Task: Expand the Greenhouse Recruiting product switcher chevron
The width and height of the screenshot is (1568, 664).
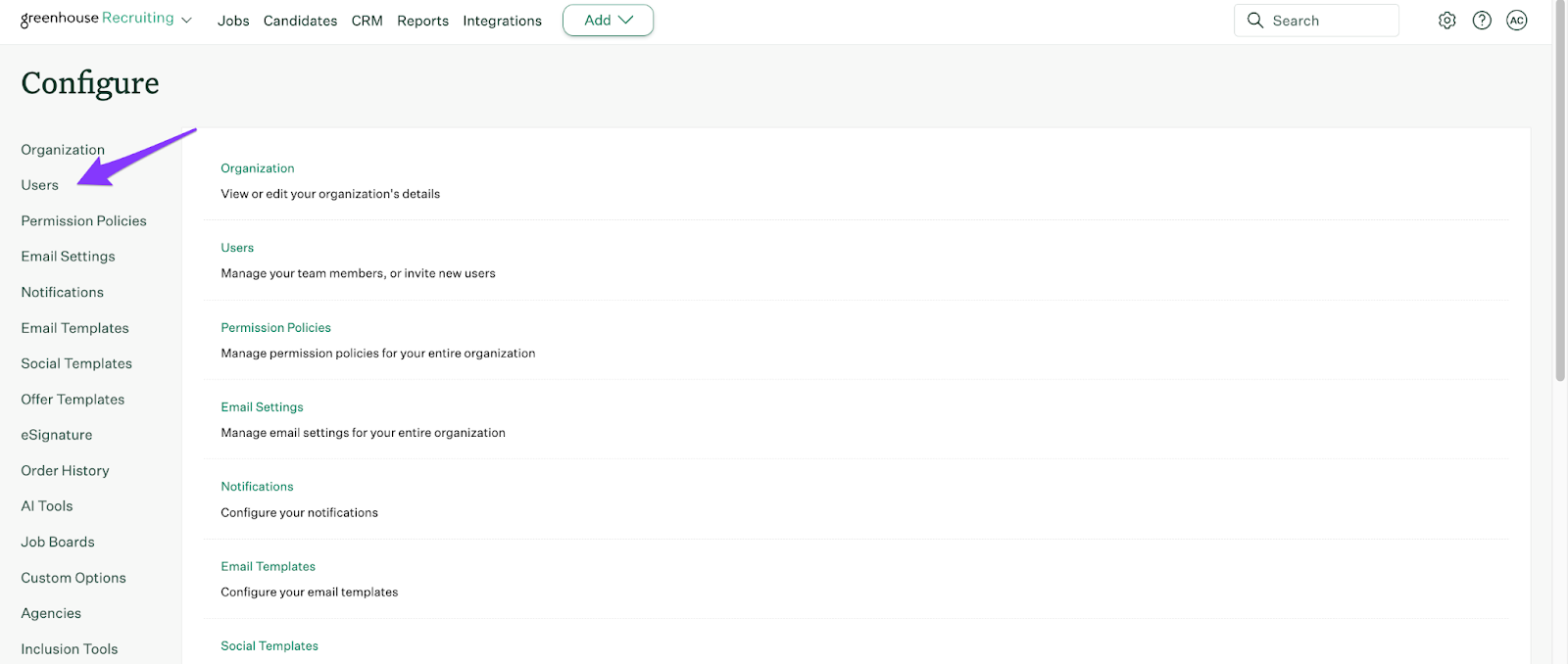Action: (x=187, y=21)
